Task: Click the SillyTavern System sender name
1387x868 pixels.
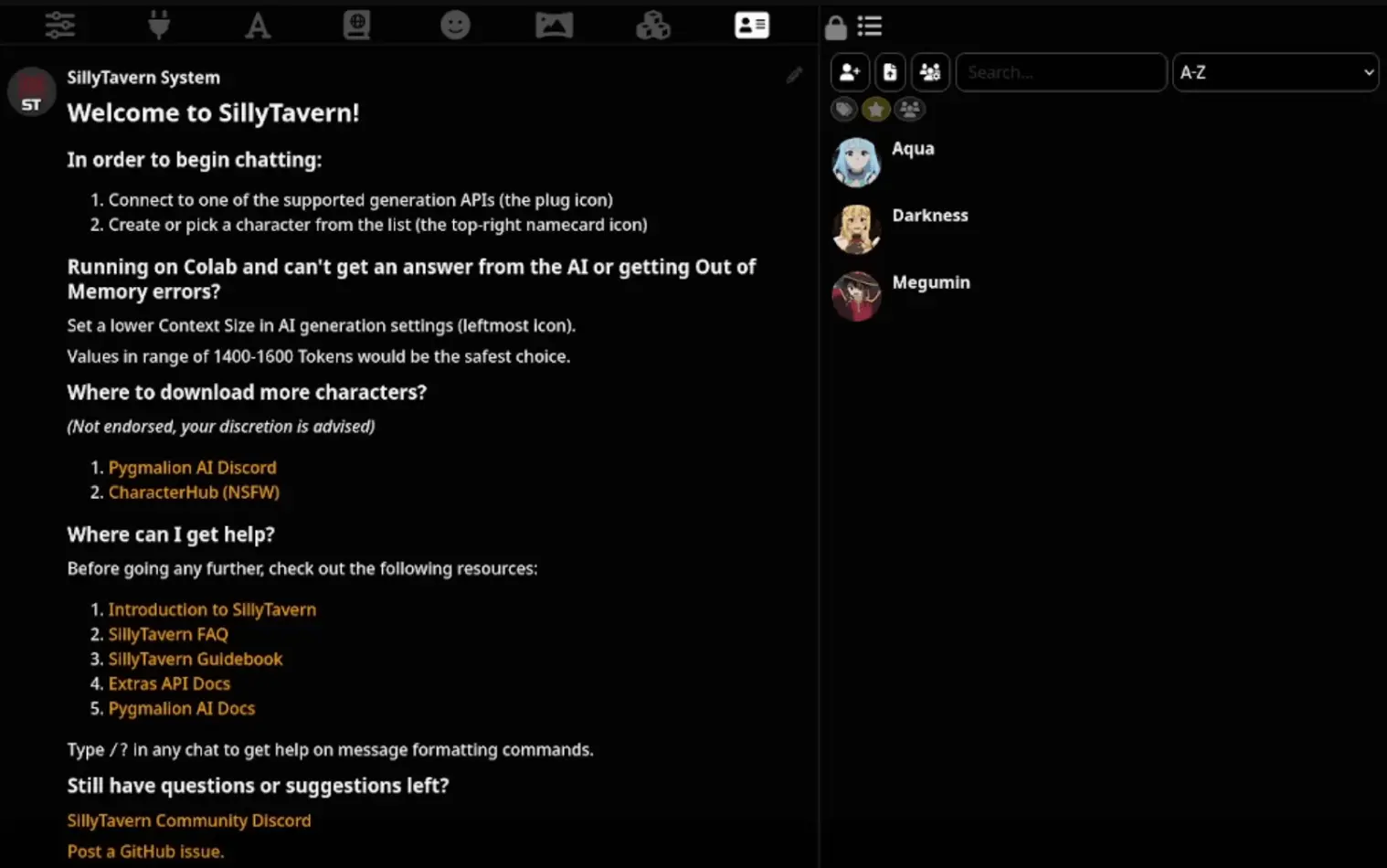Action: tap(143, 78)
